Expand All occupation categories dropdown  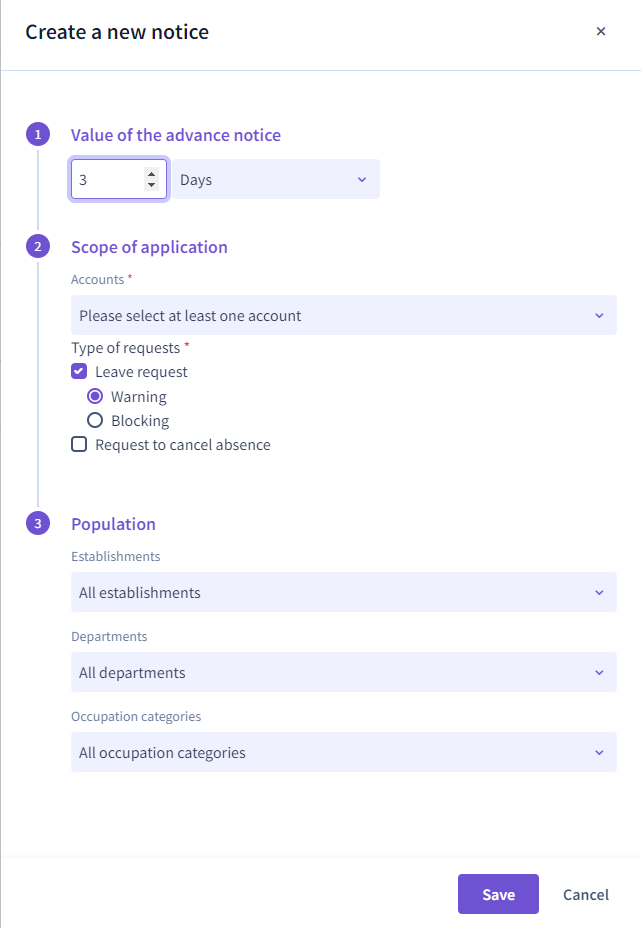[x=344, y=752]
